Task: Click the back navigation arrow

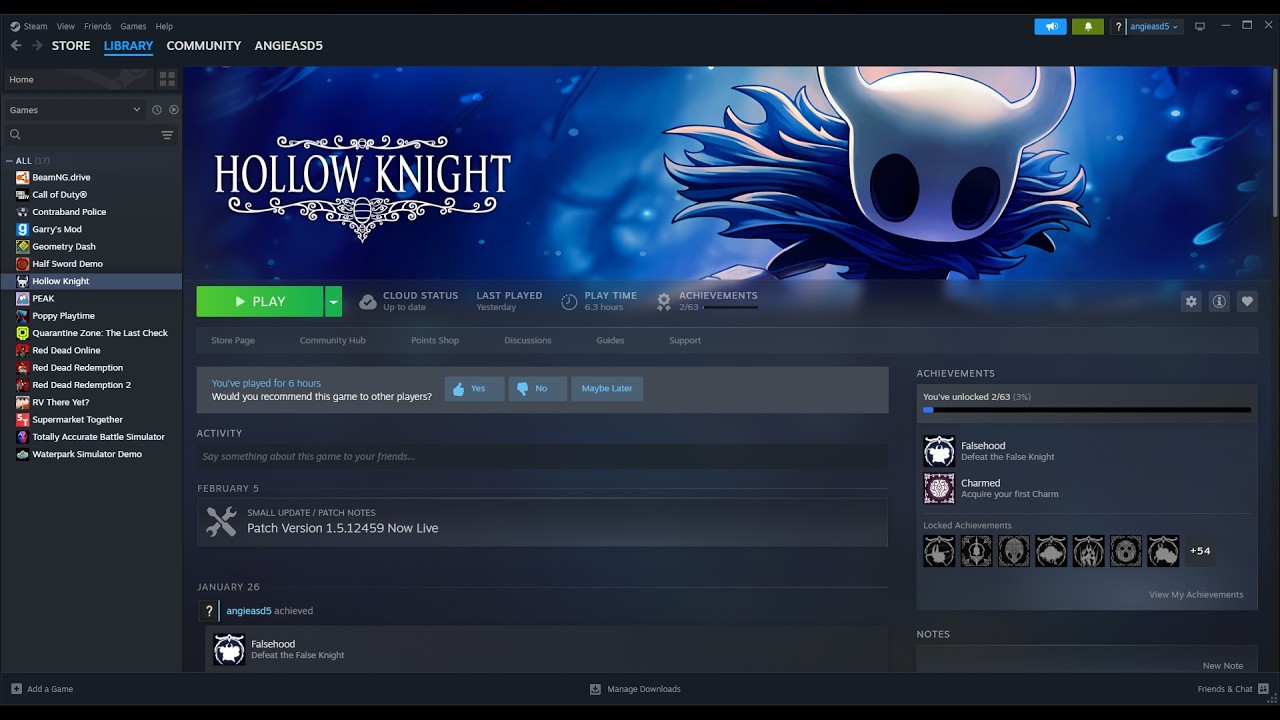Action: (16, 45)
